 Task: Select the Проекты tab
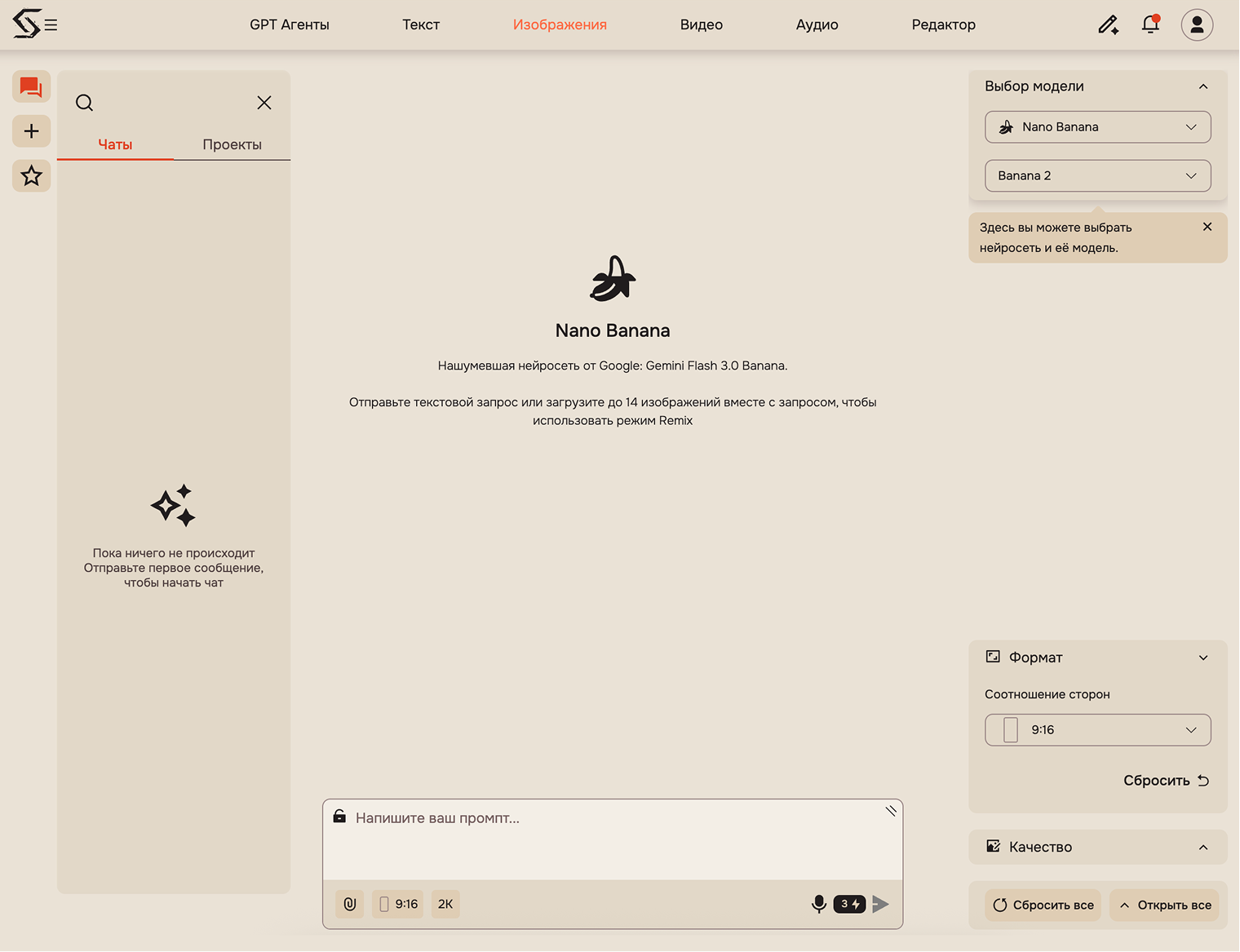click(x=232, y=144)
